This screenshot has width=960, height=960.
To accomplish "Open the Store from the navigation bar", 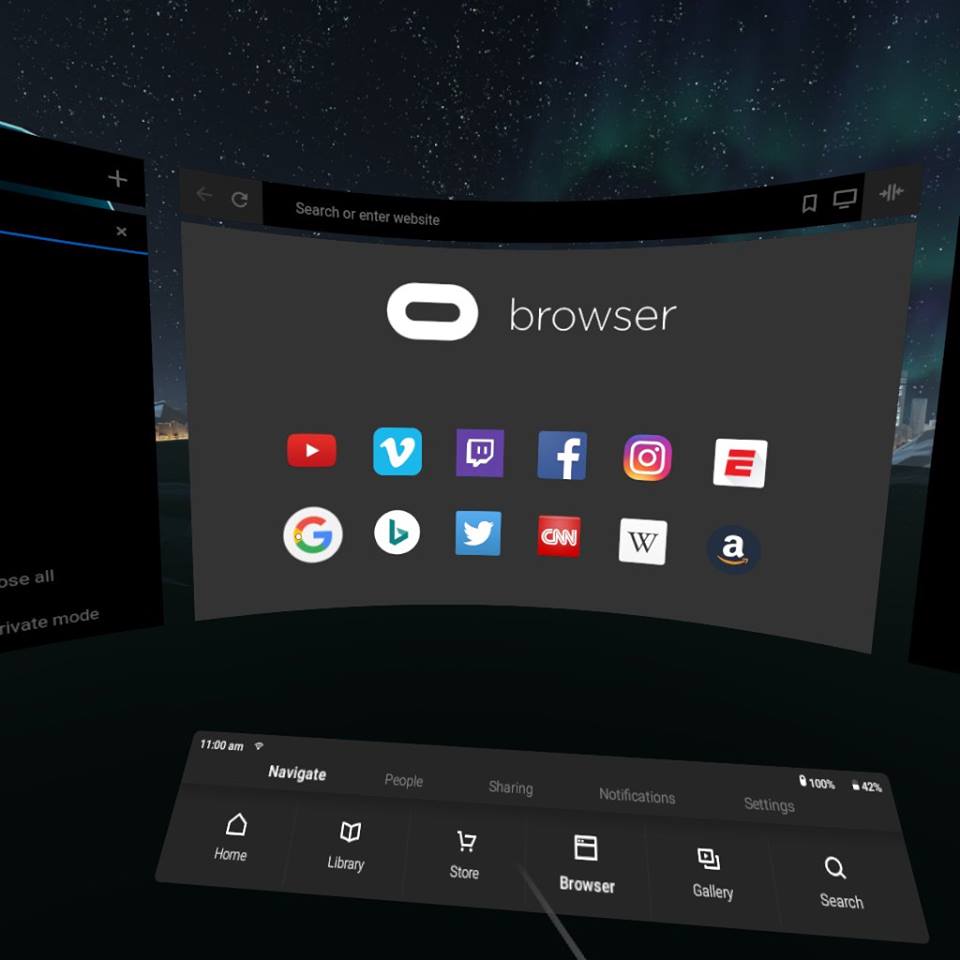I will tap(464, 855).
